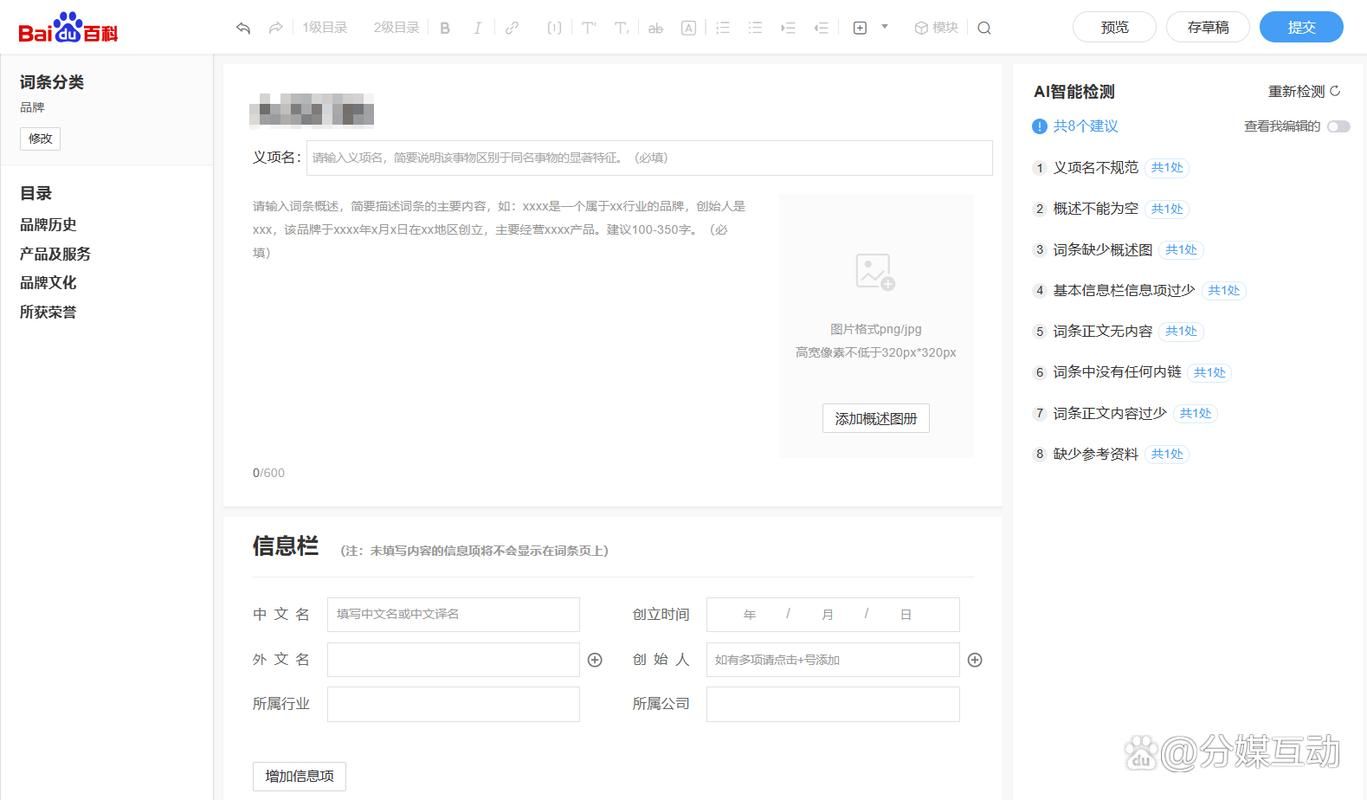Apply subscript formatting
The image size is (1367, 800).
tap(621, 28)
